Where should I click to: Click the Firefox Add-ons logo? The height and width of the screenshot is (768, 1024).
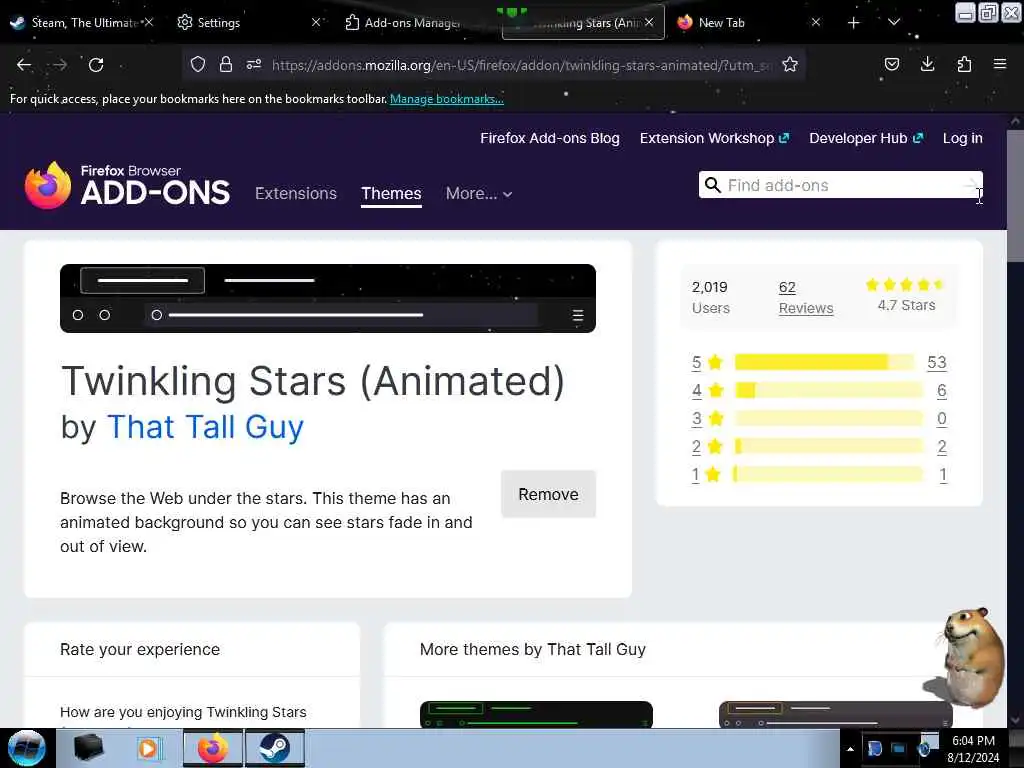(127, 185)
